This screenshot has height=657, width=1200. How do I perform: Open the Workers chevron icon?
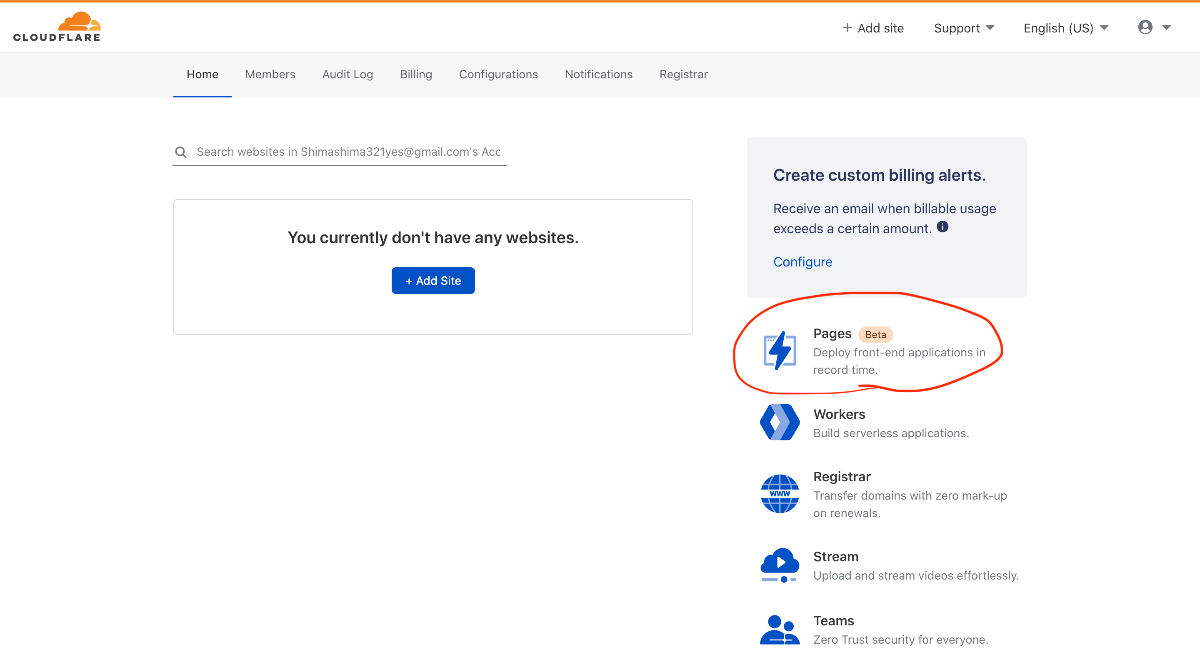[x=780, y=423]
